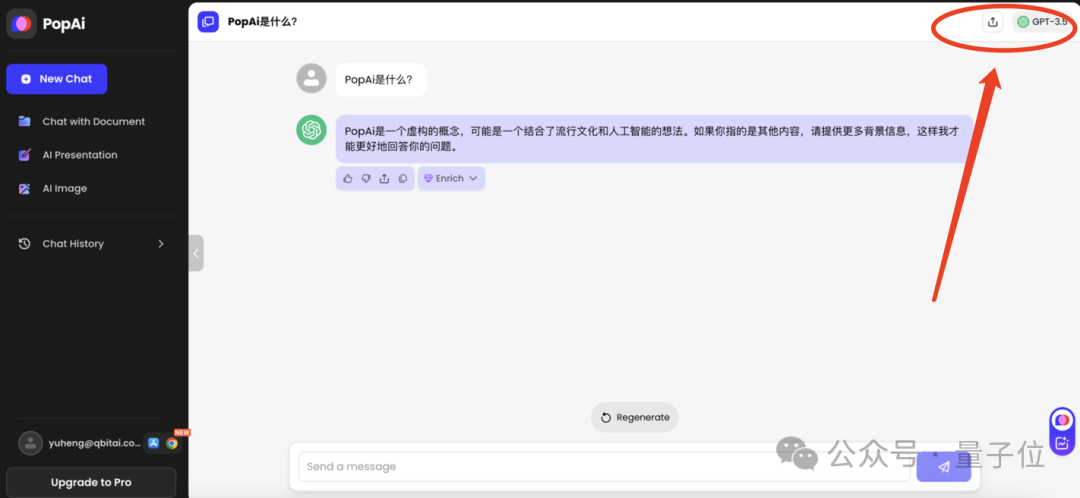Screen dimensions: 1080x498
Task: Open the yuheng@qbitai account email
Action: click(94, 443)
